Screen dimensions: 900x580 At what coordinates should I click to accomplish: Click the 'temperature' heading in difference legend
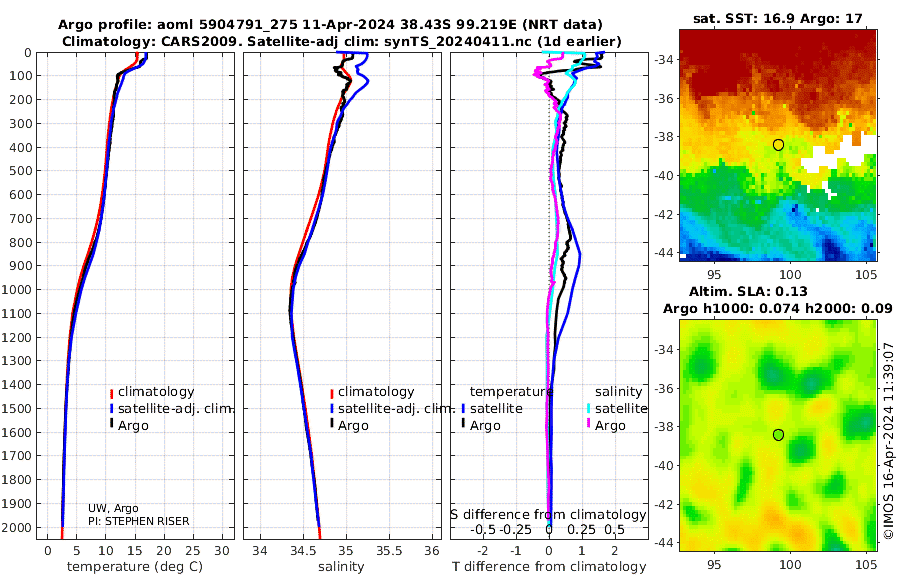tap(511, 392)
